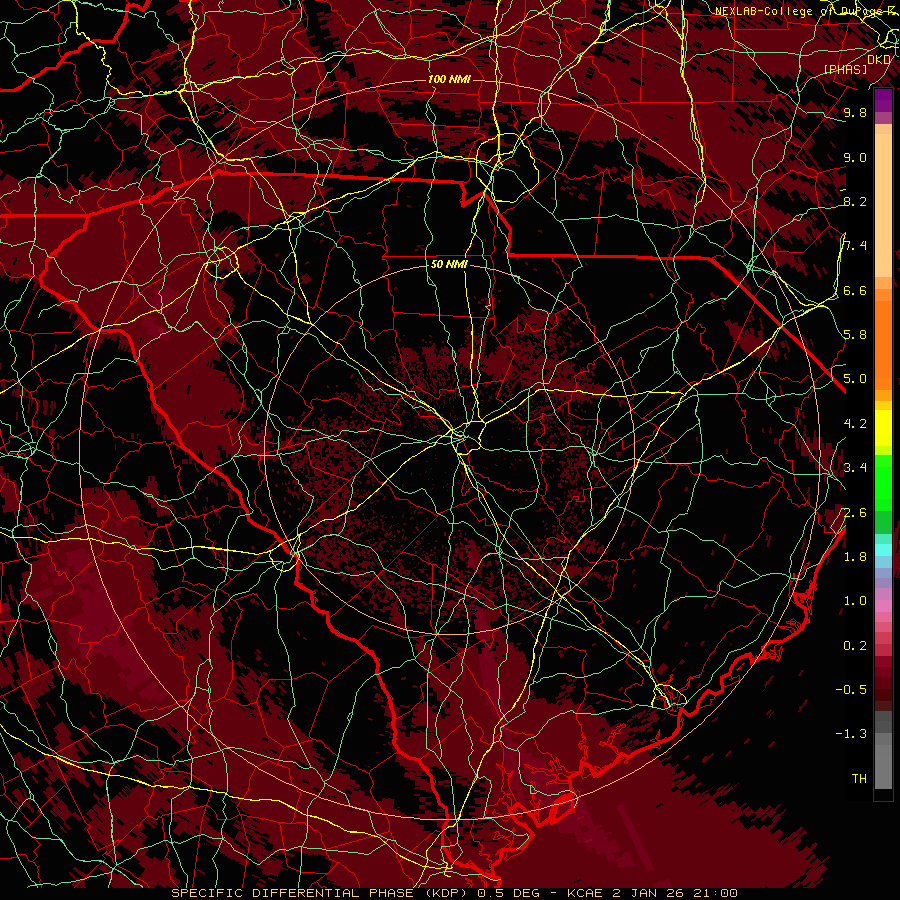Click the solid orange segment of the color bar

coord(883,344)
